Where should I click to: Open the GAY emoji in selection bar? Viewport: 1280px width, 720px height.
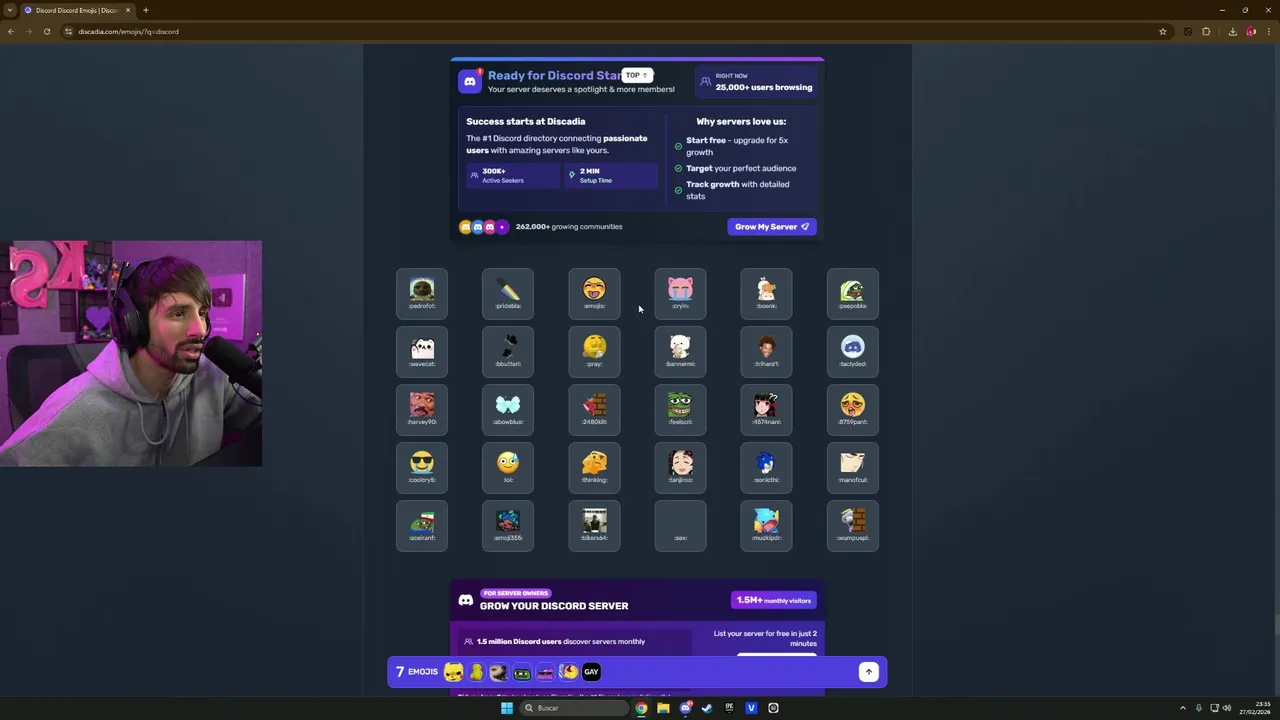point(591,672)
